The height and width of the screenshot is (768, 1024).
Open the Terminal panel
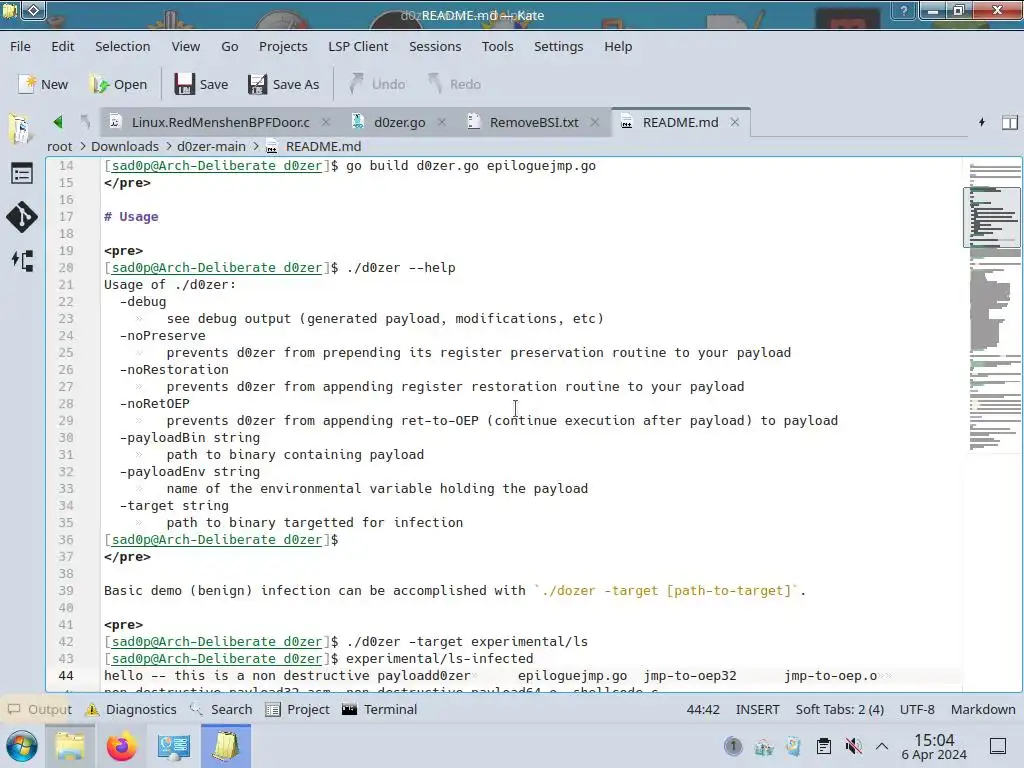coord(379,709)
